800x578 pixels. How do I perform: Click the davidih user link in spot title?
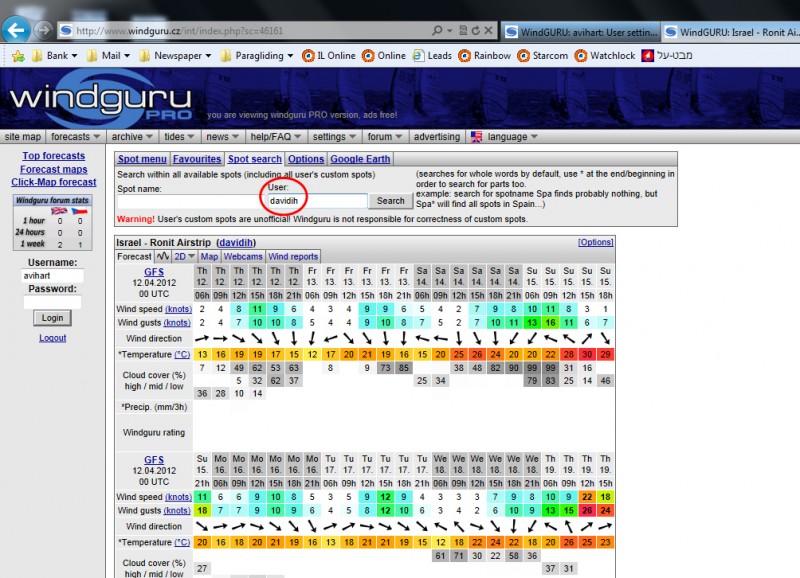point(236,242)
